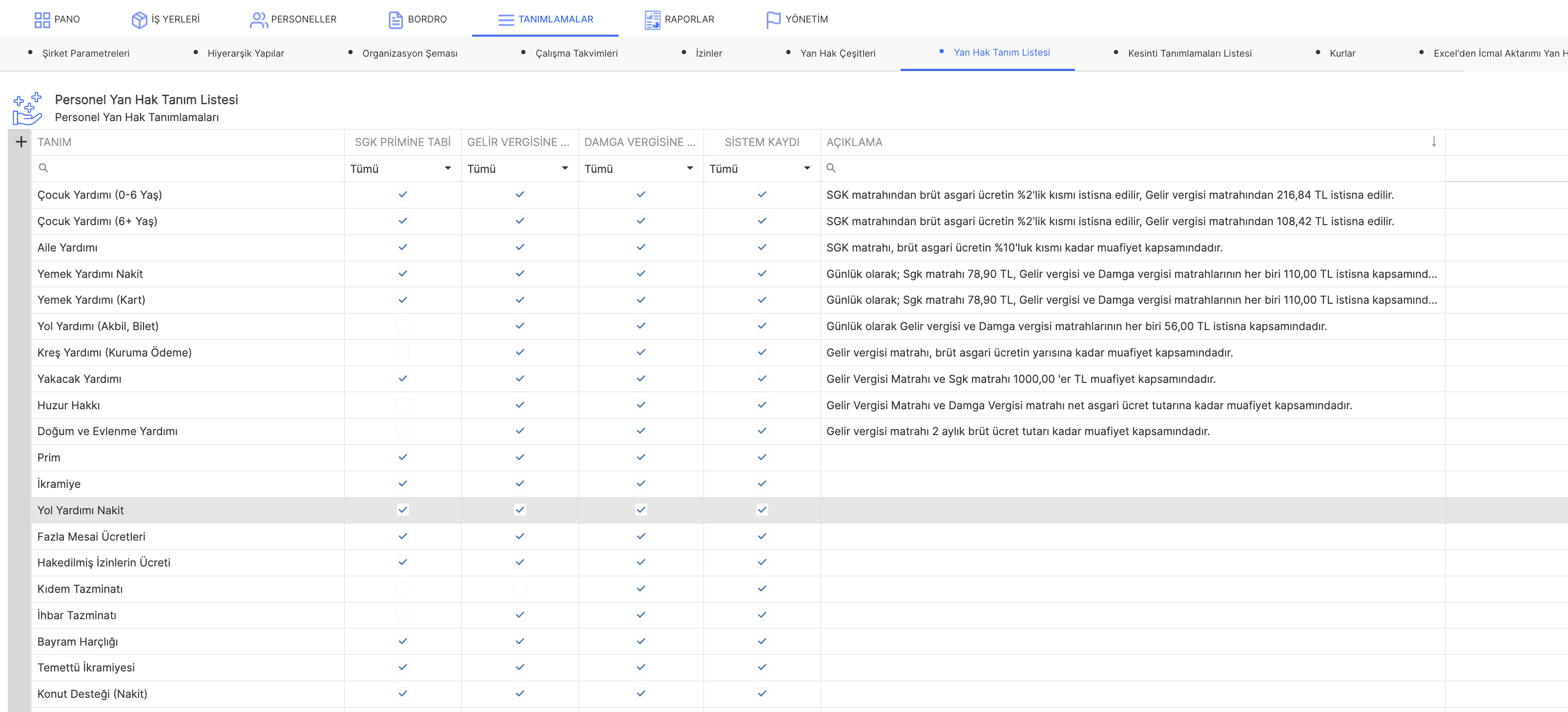Check Gelir Vergisi box for Kıdem Tazminatı
This screenshot has height=712, width=1568.
pyautogui.click(x=519, y=588)
